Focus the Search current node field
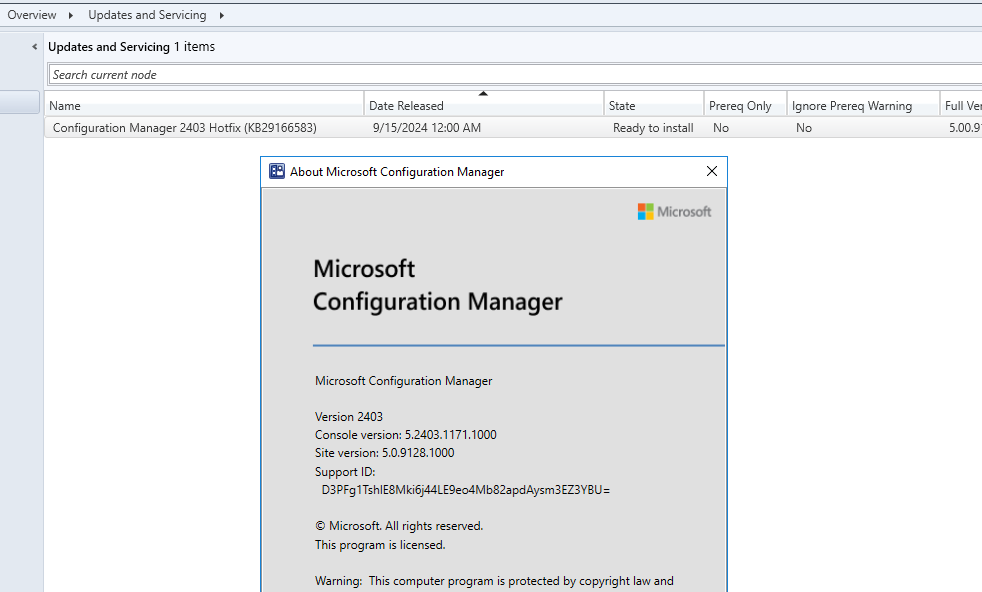 515,75
